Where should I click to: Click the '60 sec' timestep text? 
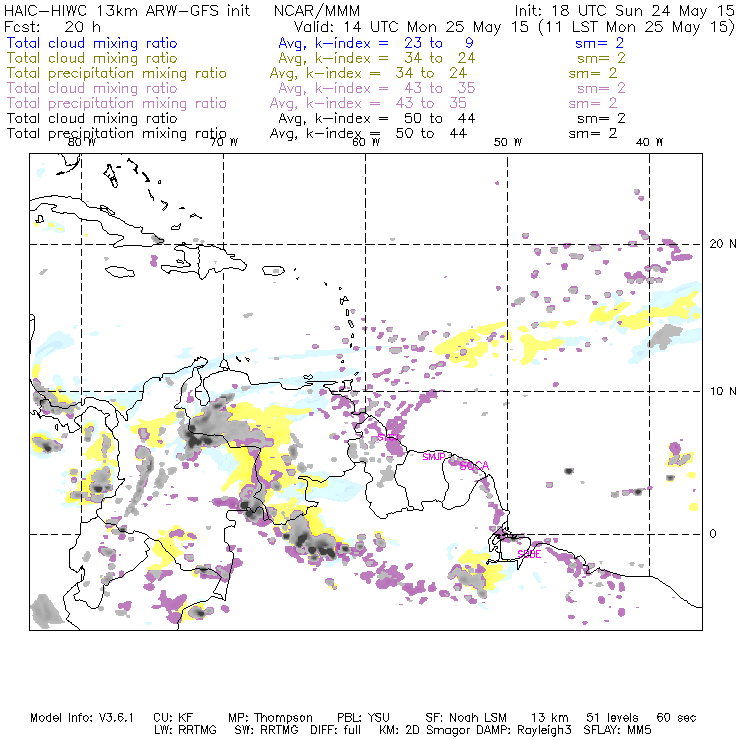(x=676, y=718)
